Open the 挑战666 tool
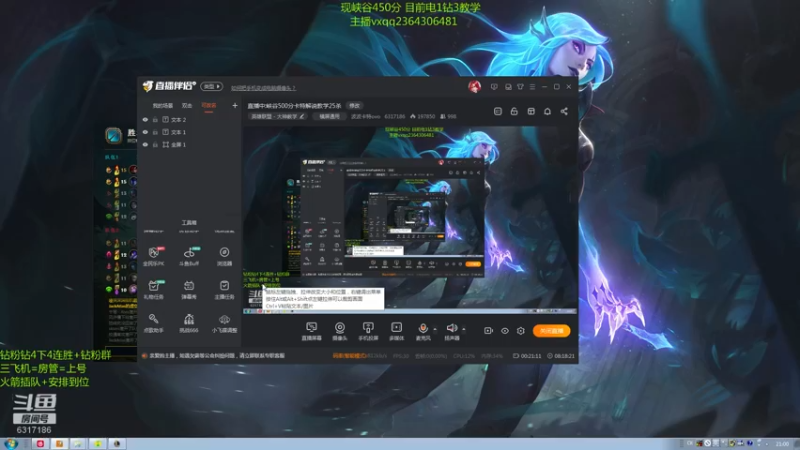 pyautogui.click(x=189, y=323)
